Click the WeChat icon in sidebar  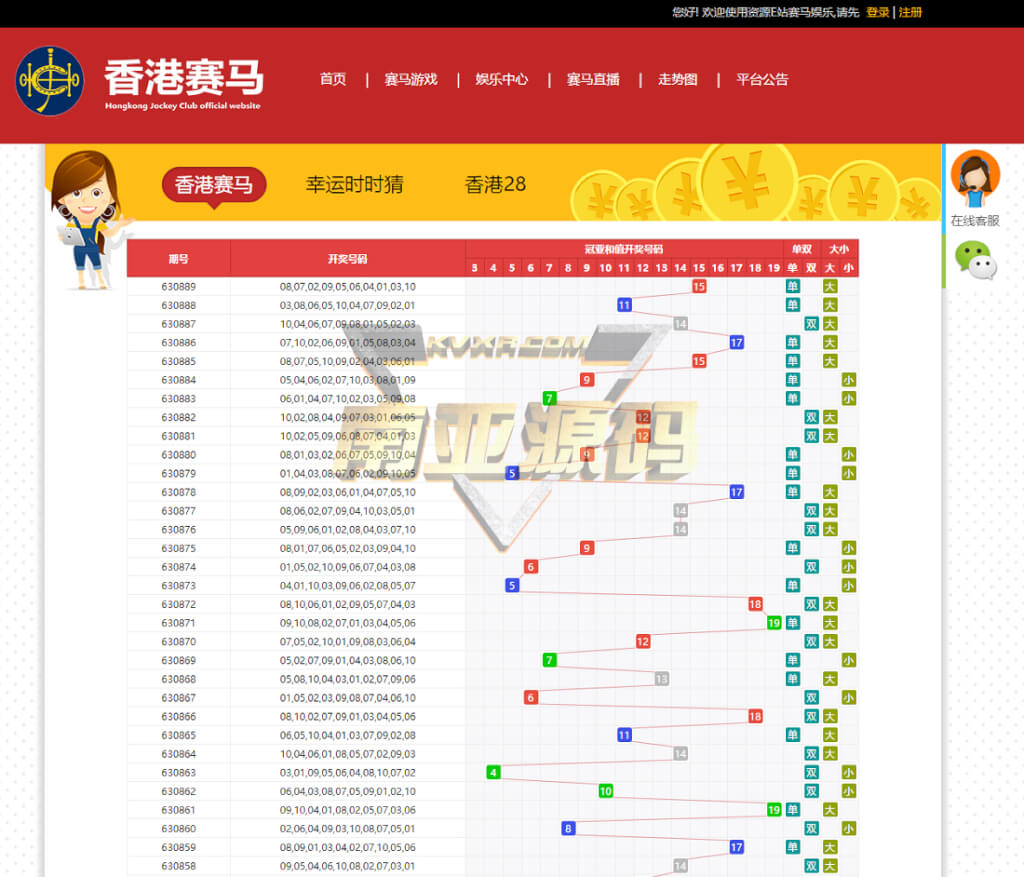[x=976, y=259]
